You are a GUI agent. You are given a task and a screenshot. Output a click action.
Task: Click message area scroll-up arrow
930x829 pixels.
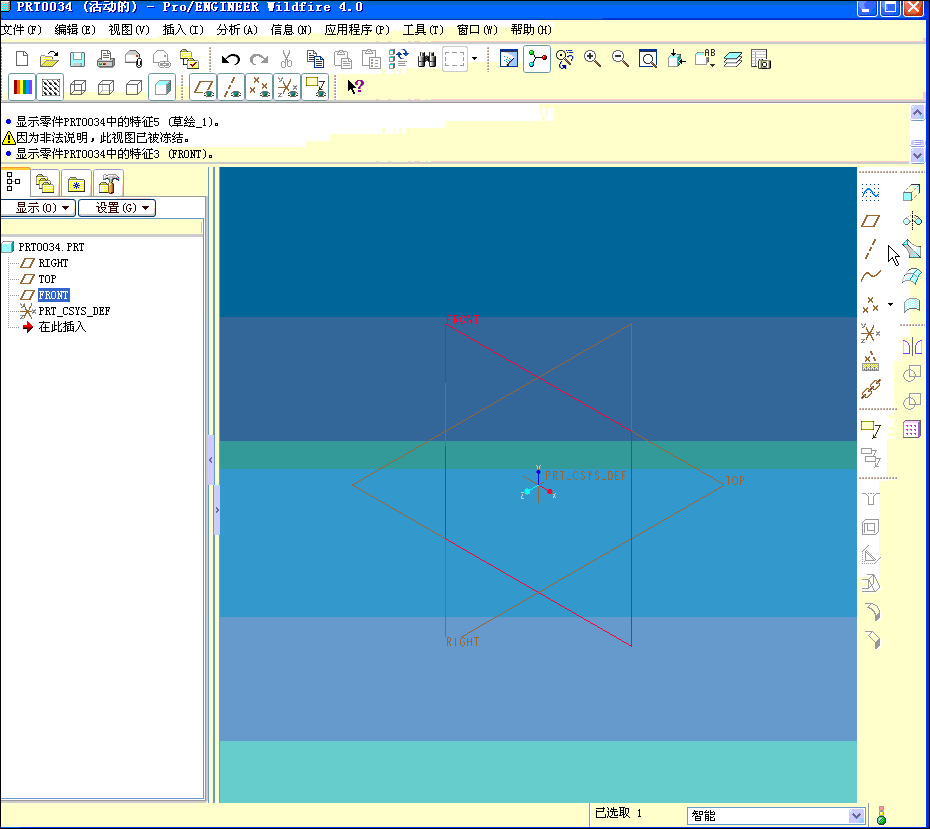pos(917,112)
